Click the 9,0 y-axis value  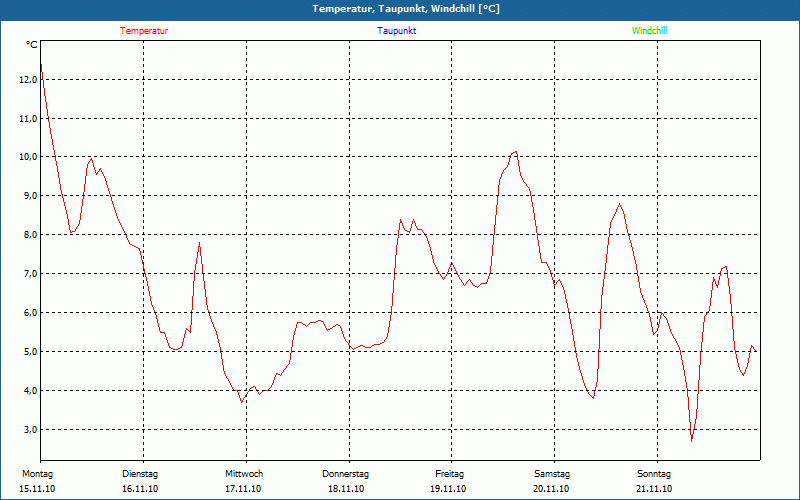(x=30, y=196)
